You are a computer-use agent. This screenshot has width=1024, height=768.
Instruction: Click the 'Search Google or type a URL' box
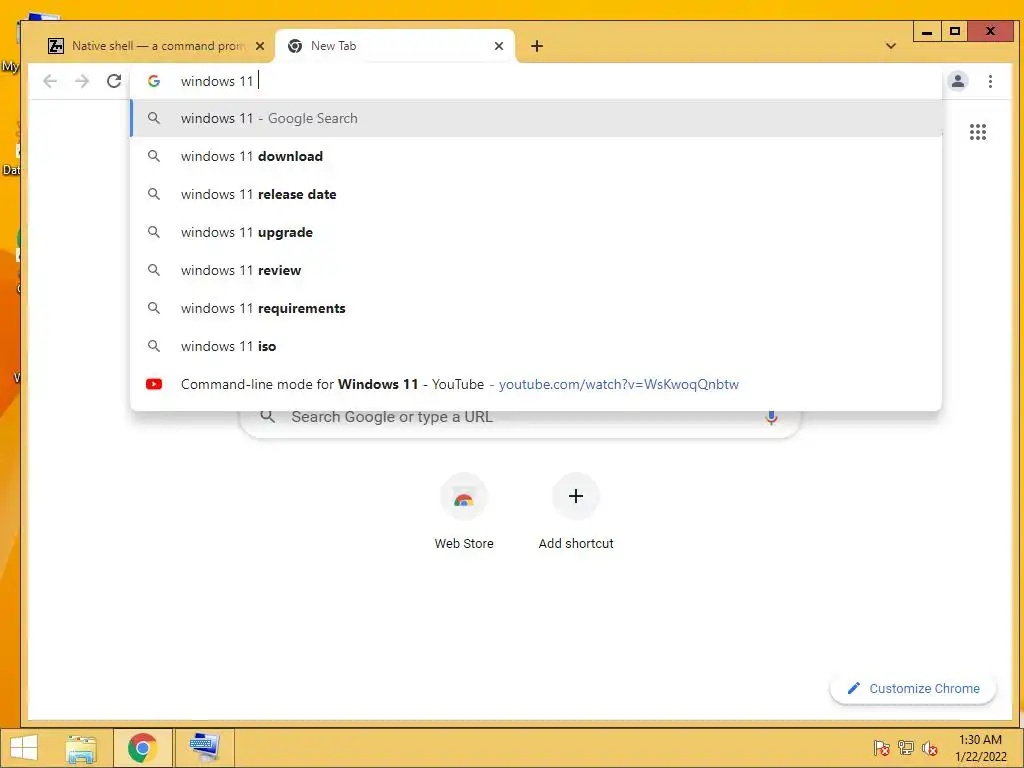tap(520, 417)
